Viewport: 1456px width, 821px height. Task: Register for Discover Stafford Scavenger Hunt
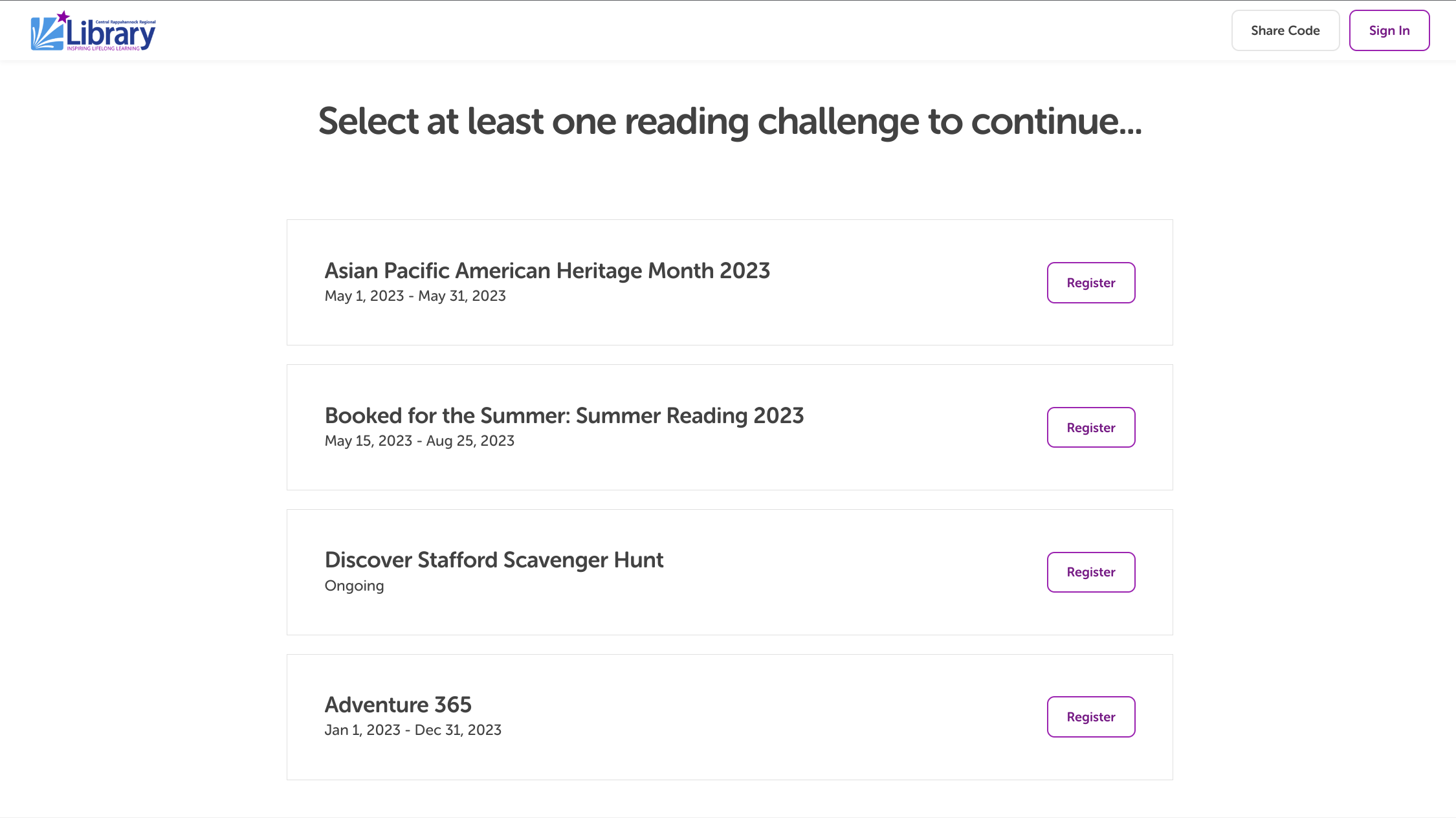pos(1091,572)
